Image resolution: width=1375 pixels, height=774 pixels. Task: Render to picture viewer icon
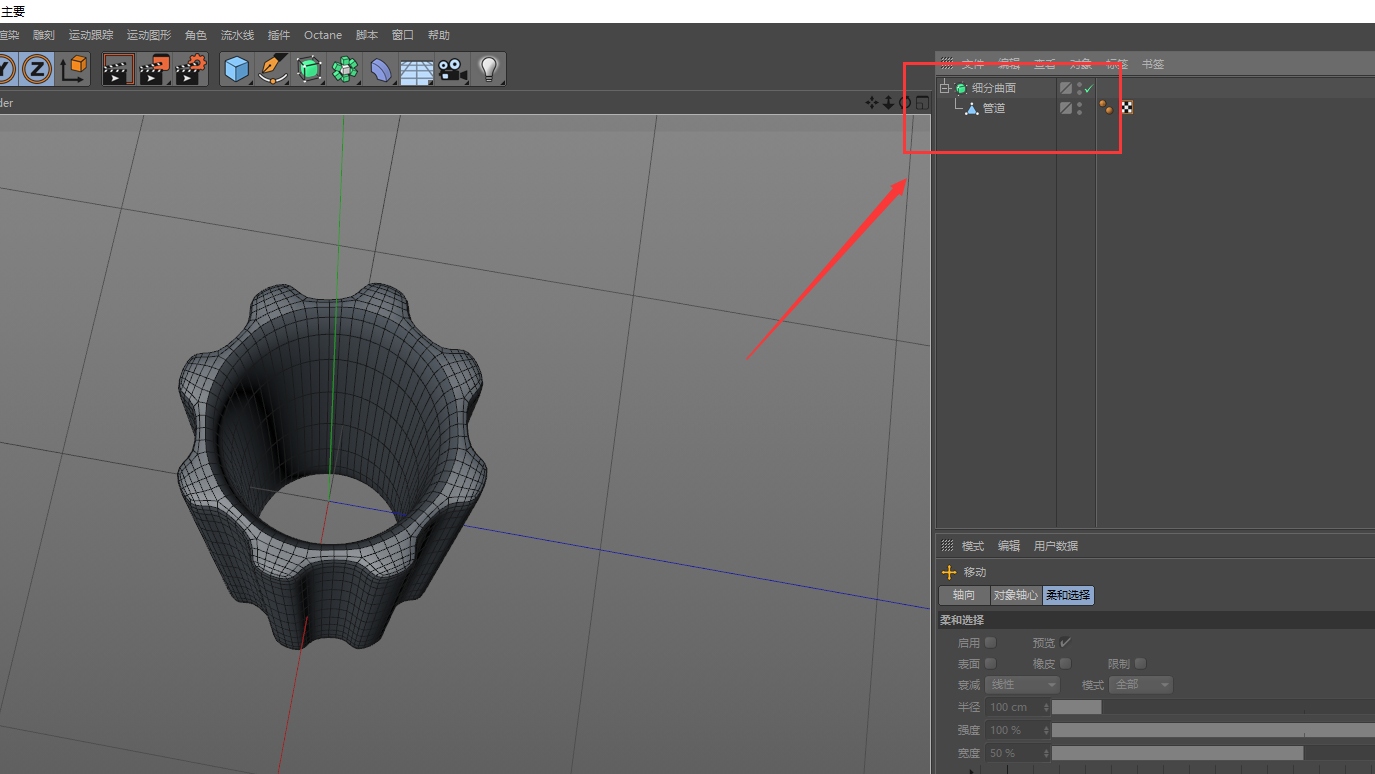154,69
